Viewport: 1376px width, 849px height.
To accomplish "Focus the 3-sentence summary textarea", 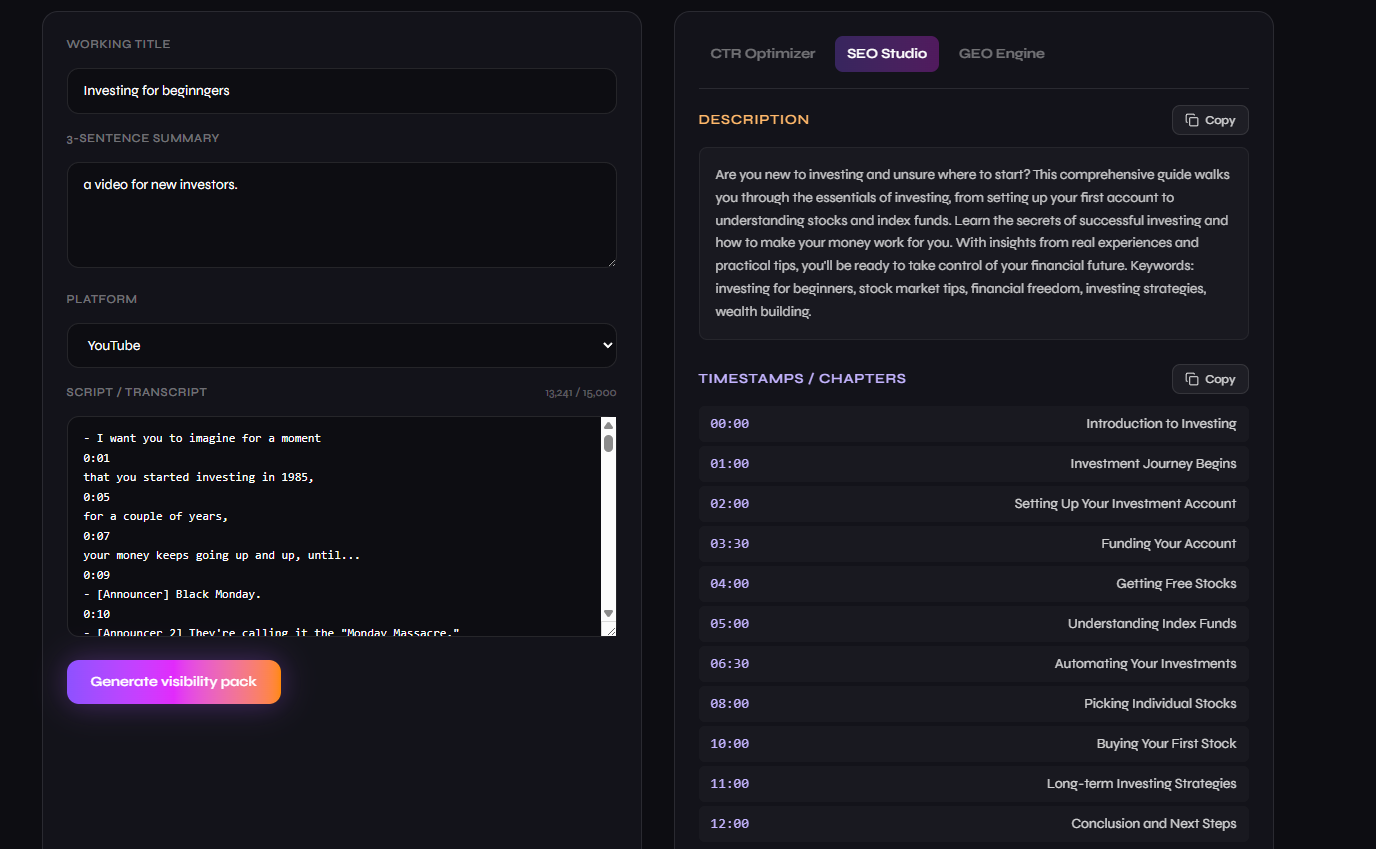I will click(x=342, y=215).
